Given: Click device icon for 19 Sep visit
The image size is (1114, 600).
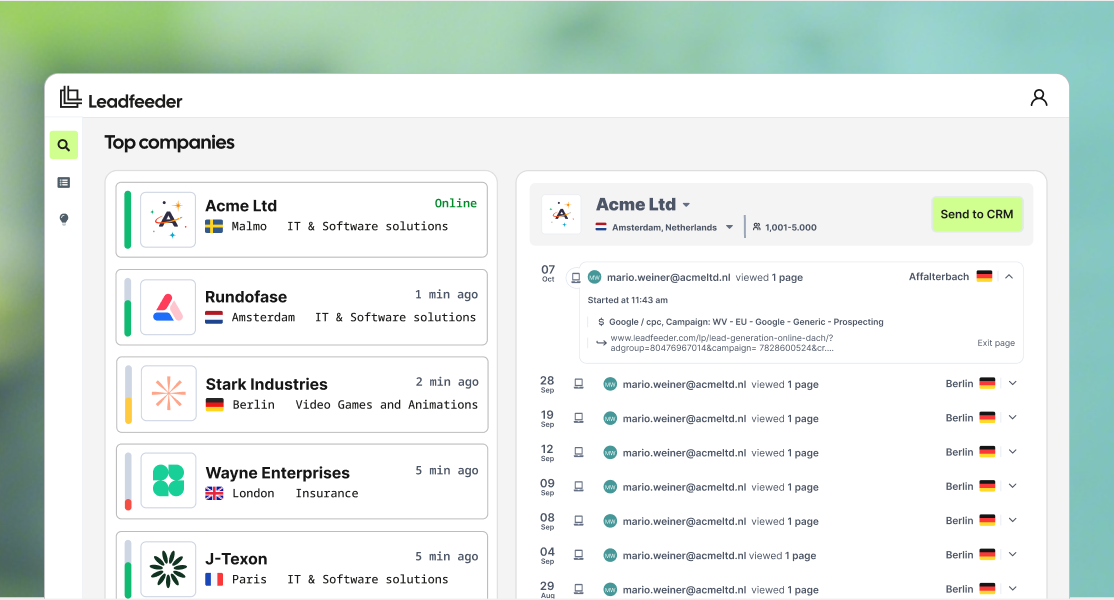Looking at the screenshot, I should [578, 418].
